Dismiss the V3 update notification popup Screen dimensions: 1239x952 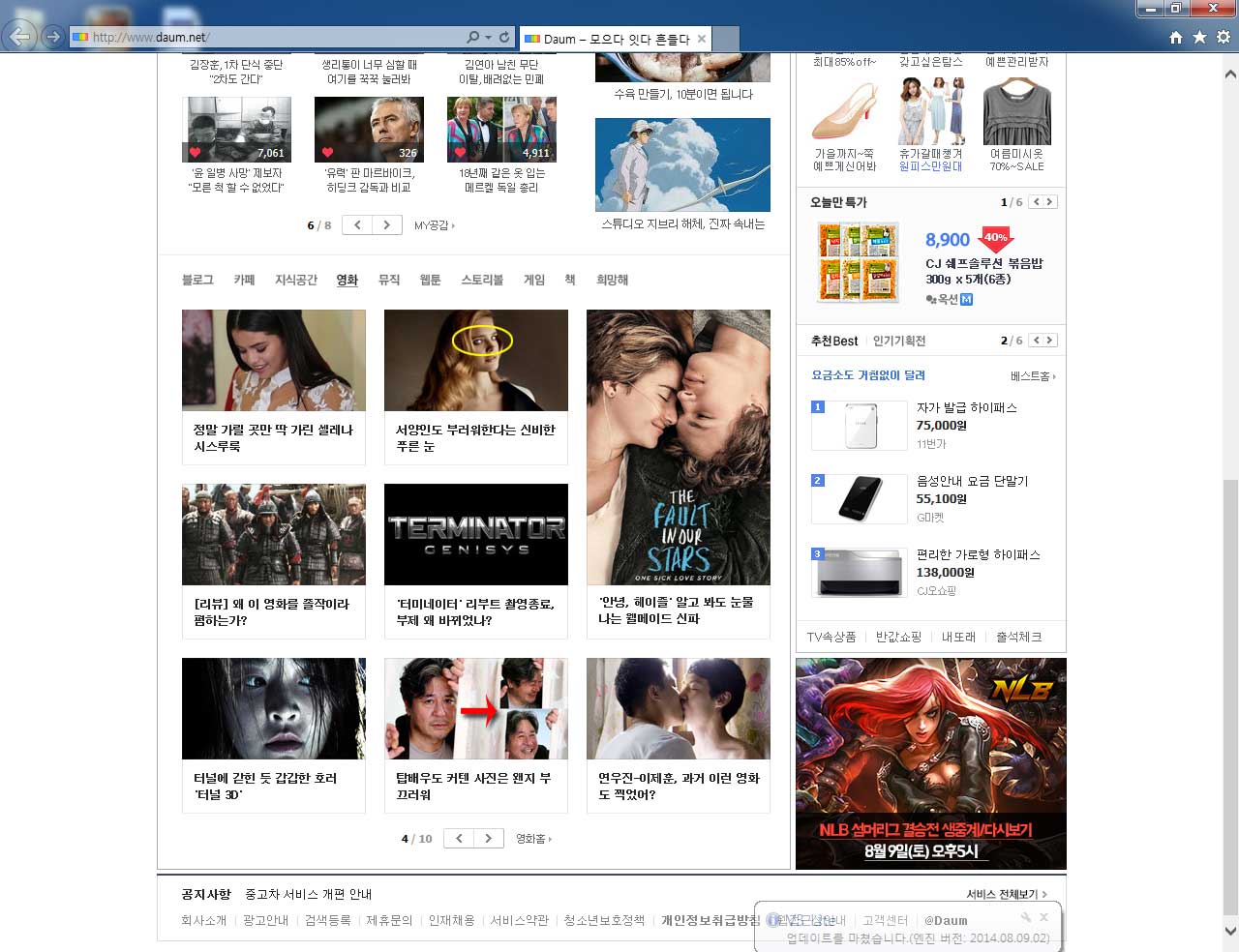(x=1043, y=916)
